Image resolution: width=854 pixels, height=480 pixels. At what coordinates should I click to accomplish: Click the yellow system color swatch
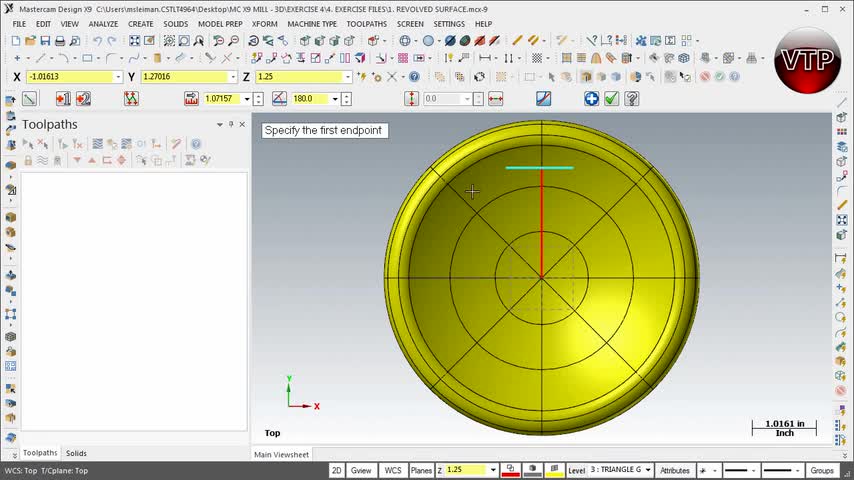point(554,470)
